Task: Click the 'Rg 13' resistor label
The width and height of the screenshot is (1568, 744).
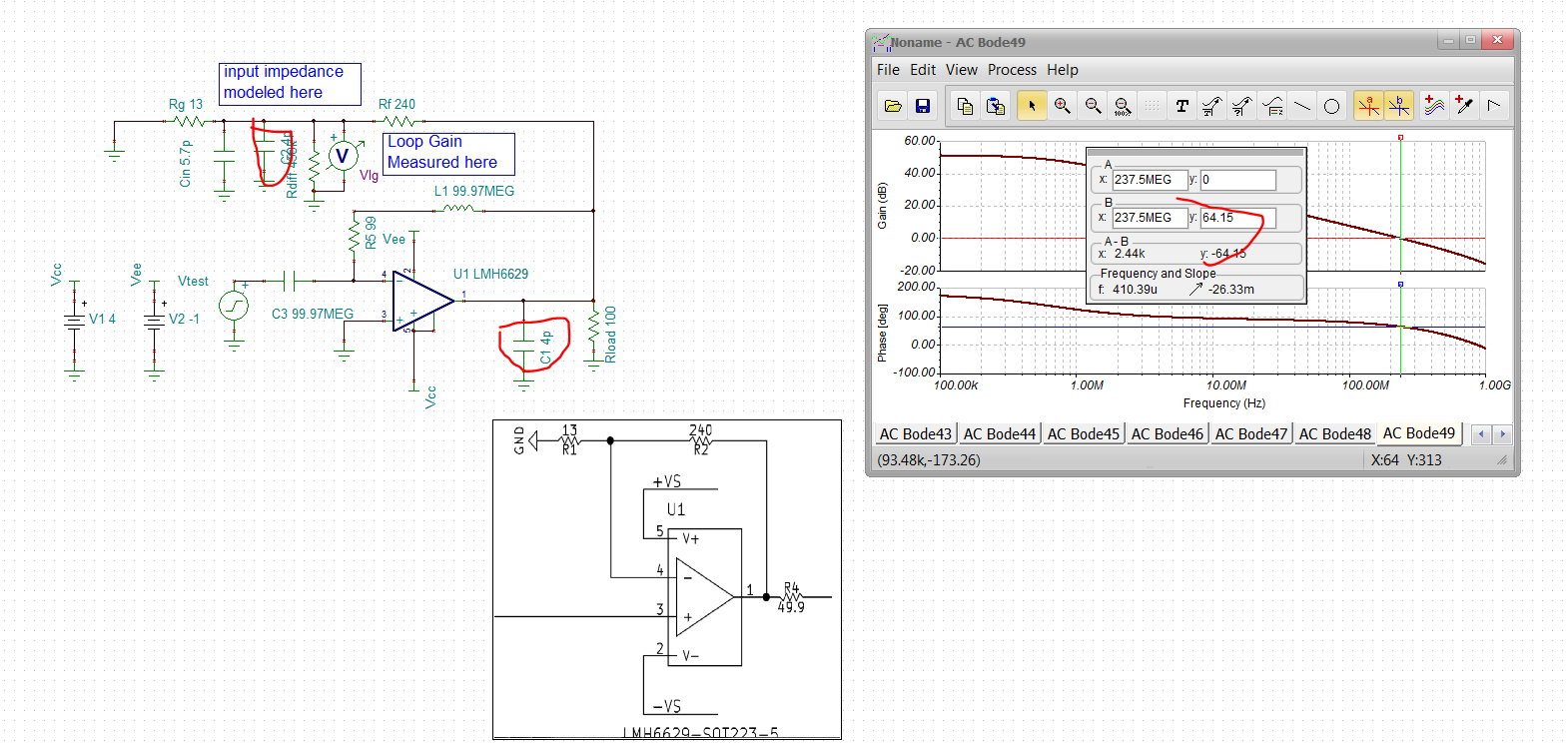Action: [186, 104]
